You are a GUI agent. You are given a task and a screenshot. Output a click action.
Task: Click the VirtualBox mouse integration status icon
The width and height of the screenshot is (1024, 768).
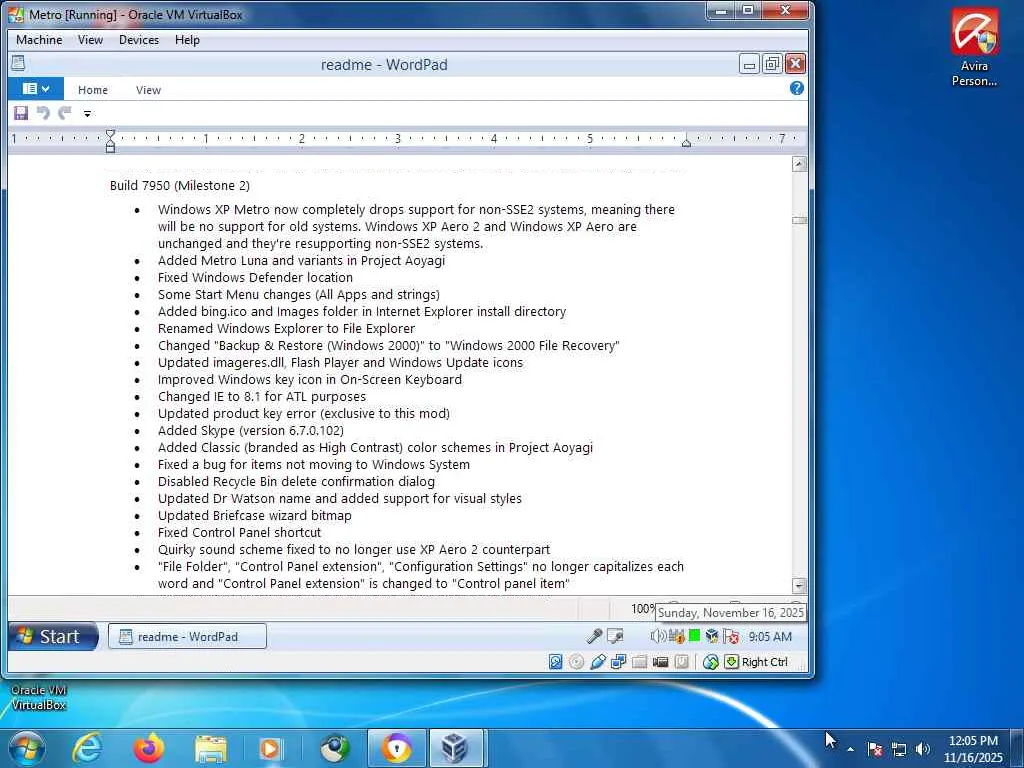click(711, 662)
